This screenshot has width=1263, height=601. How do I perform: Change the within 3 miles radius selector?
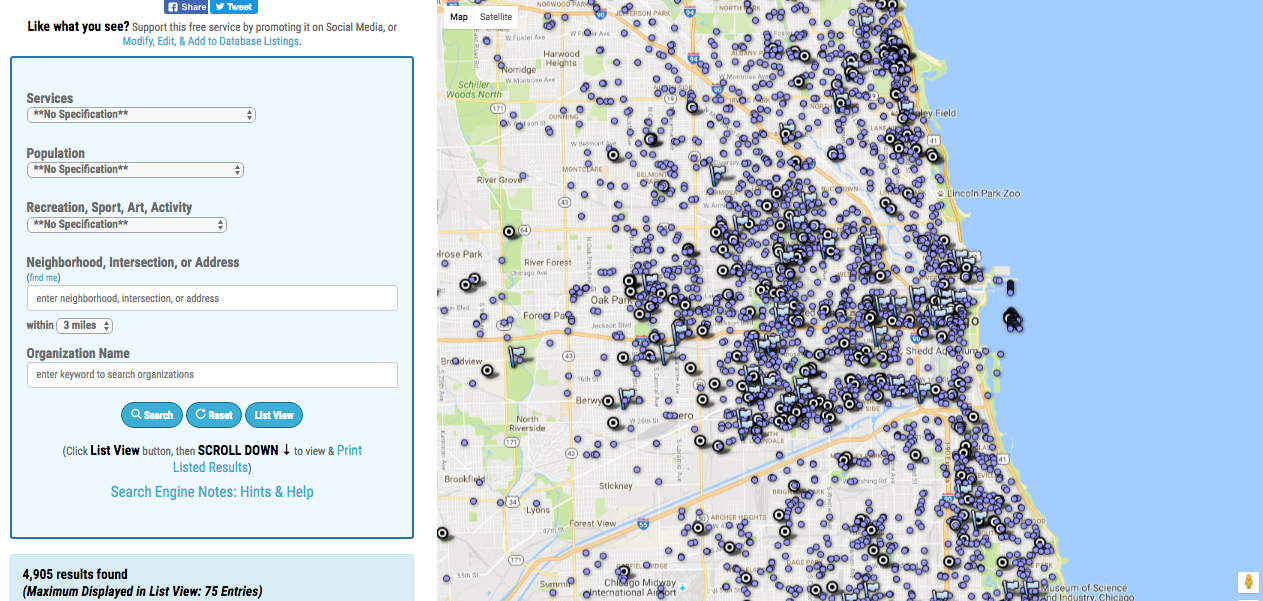[x=85, y=326]
